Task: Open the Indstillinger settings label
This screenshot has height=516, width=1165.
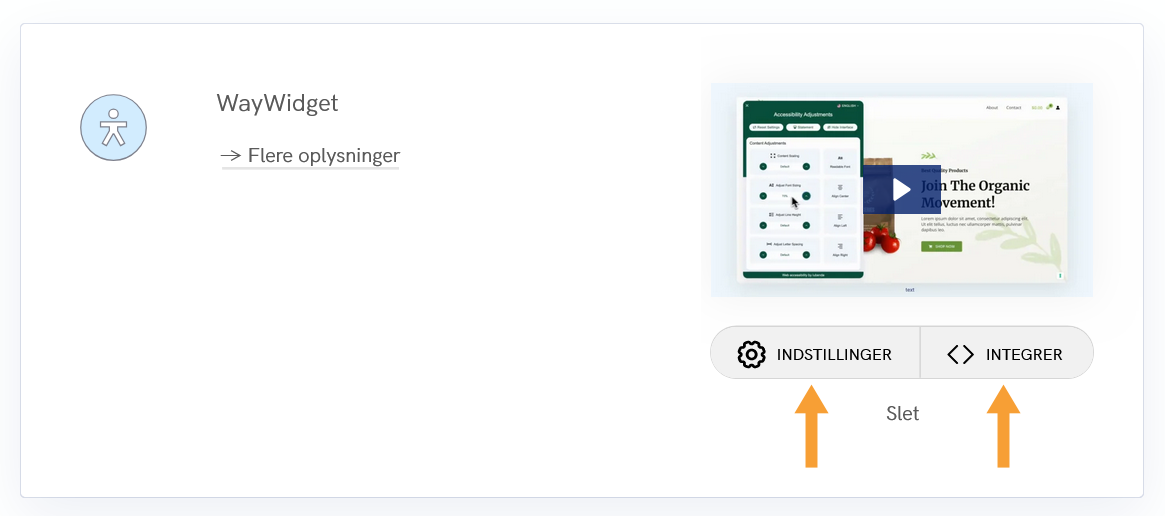Action: pos(833,354)
